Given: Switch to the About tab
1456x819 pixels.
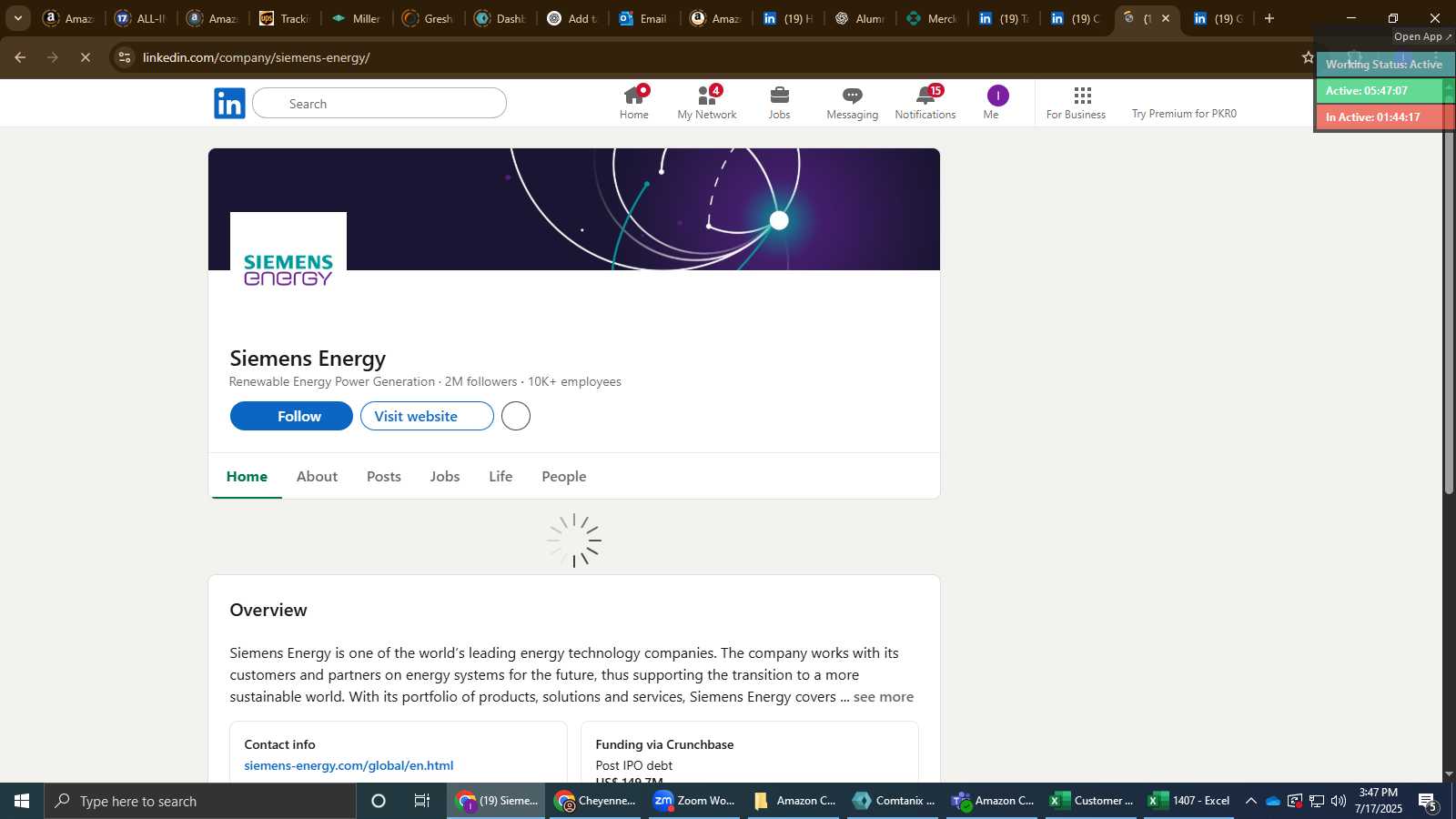Looking at the screenshot, I should (x=317, y=476).
